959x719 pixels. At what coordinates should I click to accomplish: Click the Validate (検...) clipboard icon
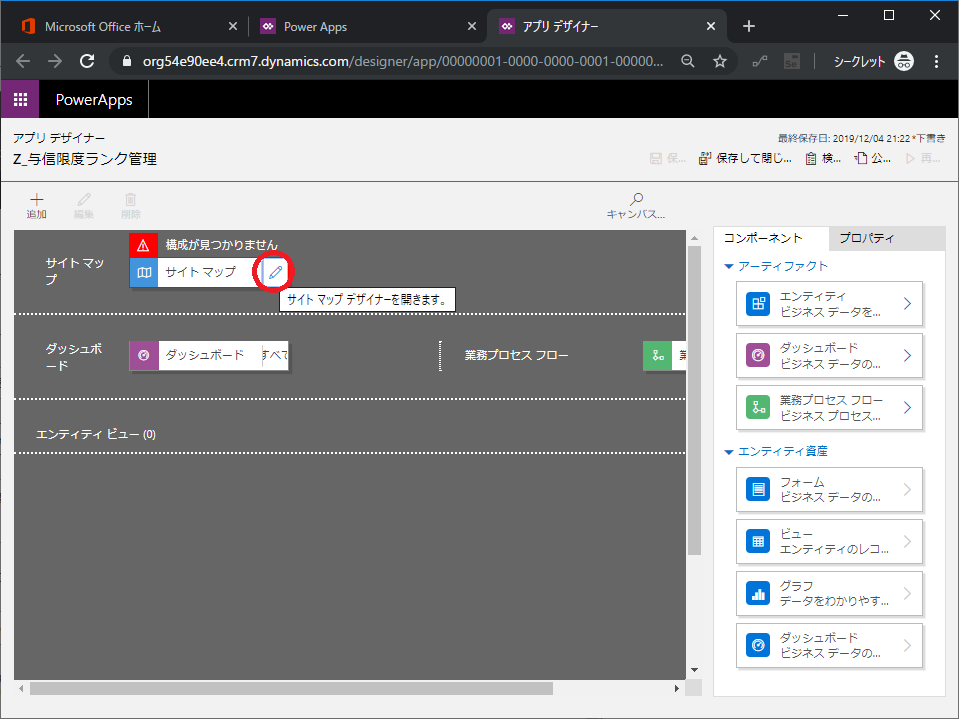click(x=811, y=159)
